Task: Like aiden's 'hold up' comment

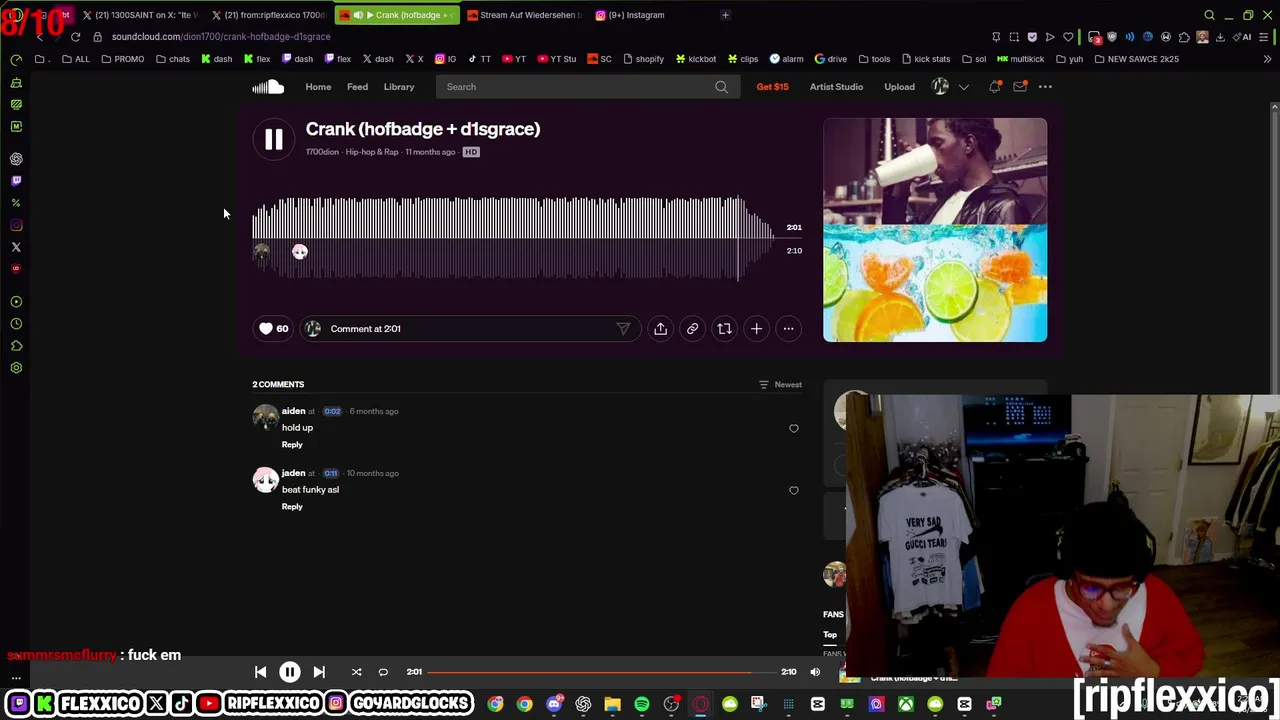Action: (x=794, y=428)
